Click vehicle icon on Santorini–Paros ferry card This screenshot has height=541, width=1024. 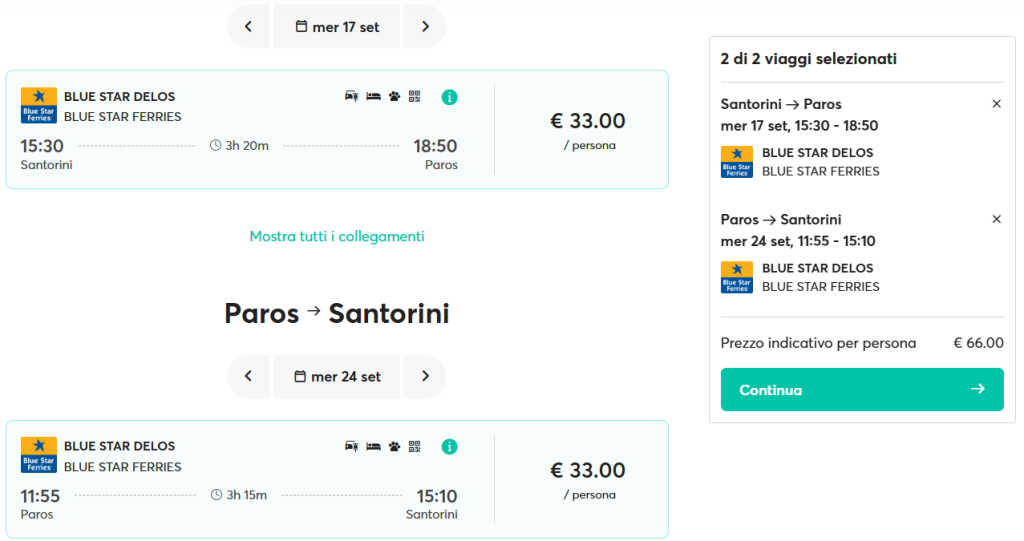click(x=351, y=97)
